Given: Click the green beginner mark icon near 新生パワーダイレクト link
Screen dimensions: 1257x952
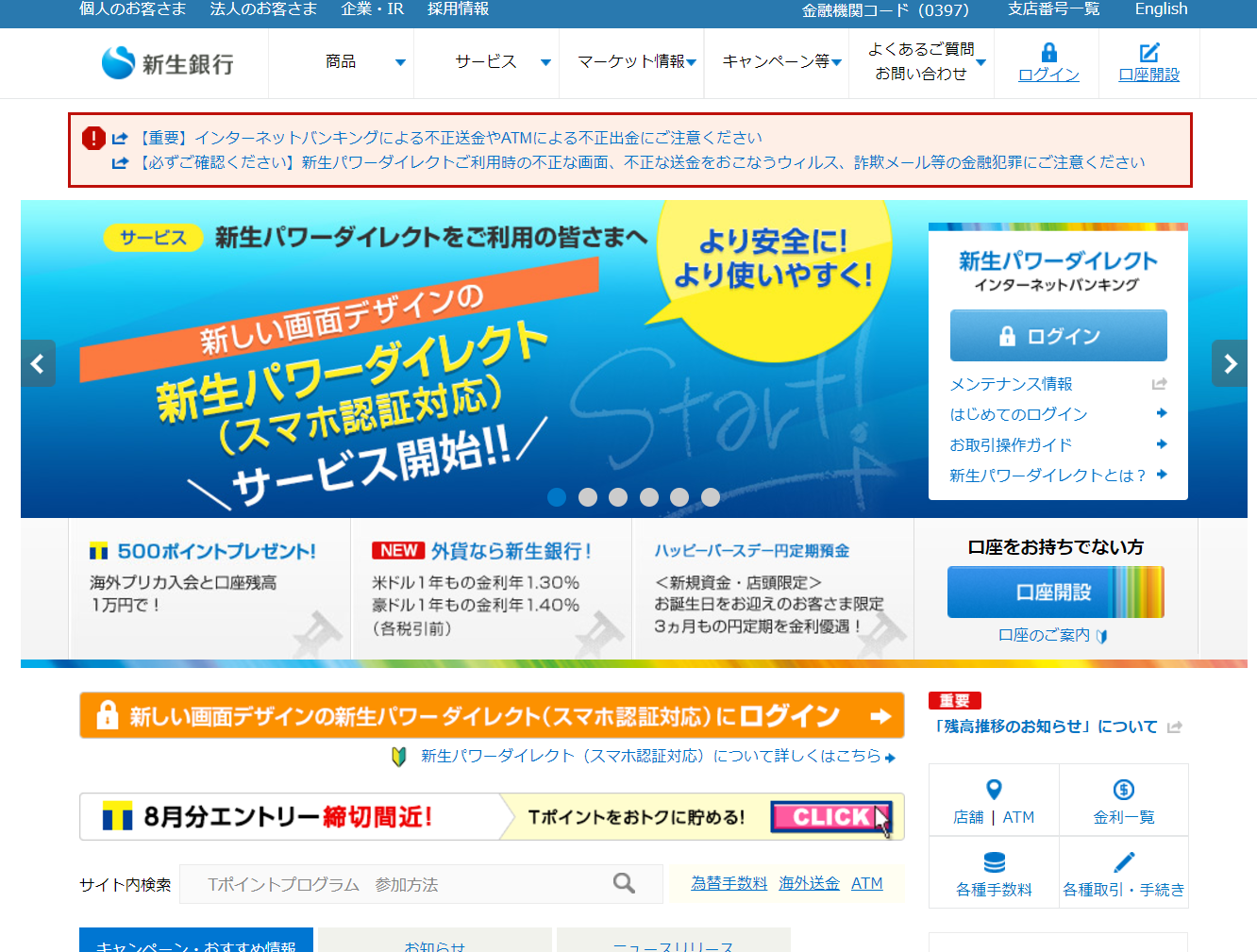Looking at the screenshot, I should click(x=399, y=757).
